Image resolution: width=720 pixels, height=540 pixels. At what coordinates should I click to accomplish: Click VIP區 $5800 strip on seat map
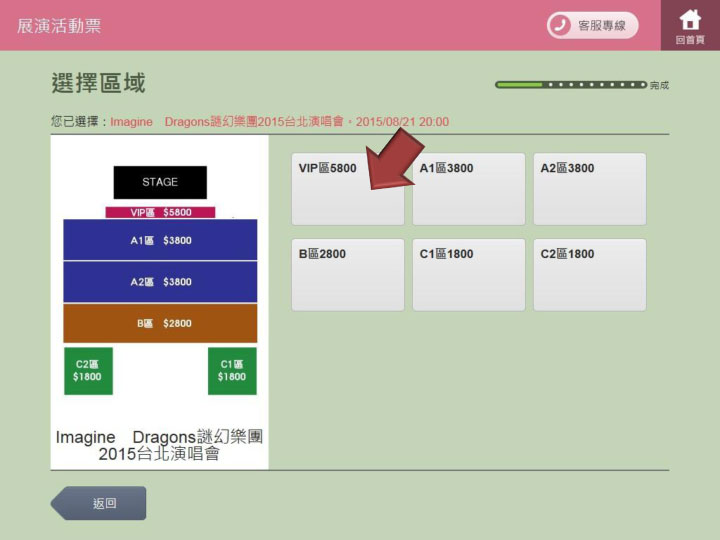pos(160,212)
